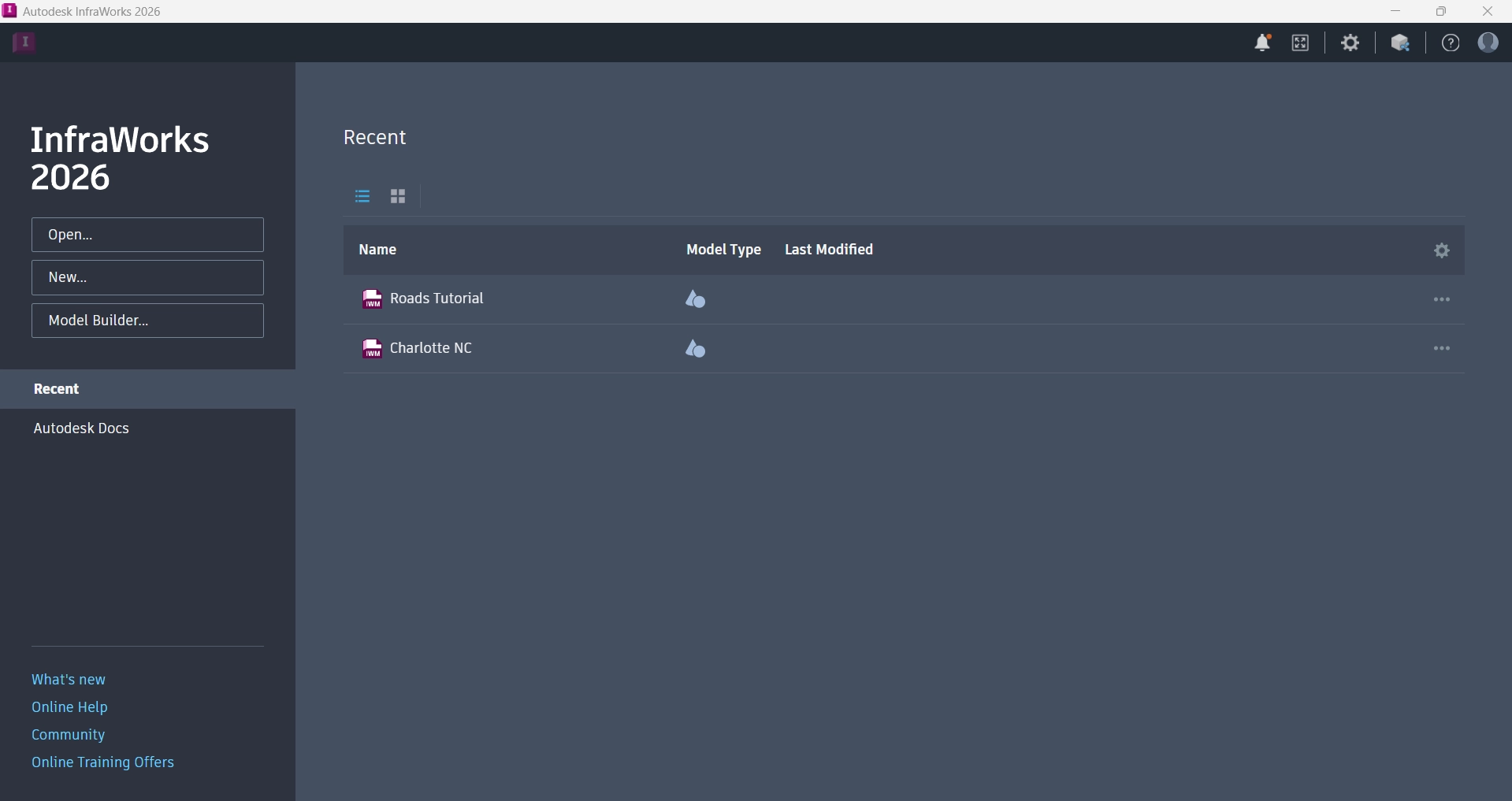This screenshot has height=801, width=1512.
Task: Click the application settings gear icon
Action: tap(1350, 43)
